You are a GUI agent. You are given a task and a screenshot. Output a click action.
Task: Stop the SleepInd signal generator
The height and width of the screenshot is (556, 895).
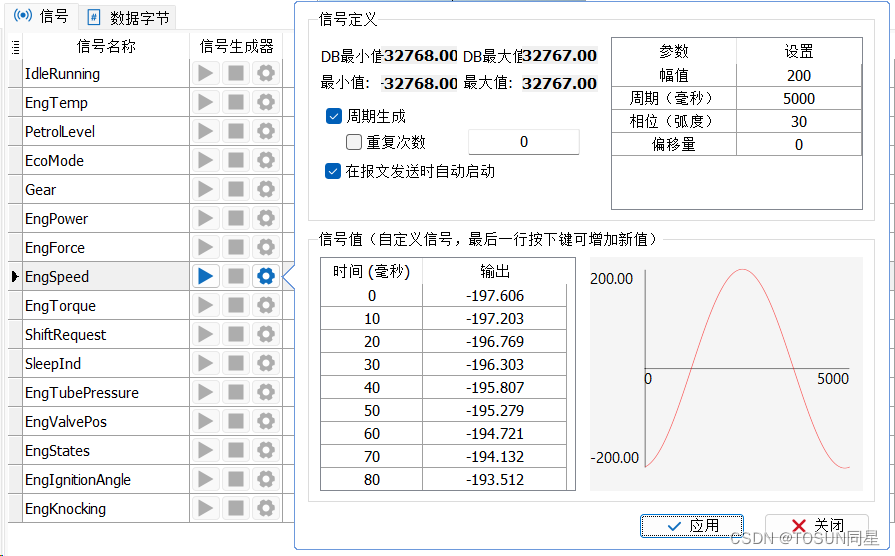click(x=236, y=364)
